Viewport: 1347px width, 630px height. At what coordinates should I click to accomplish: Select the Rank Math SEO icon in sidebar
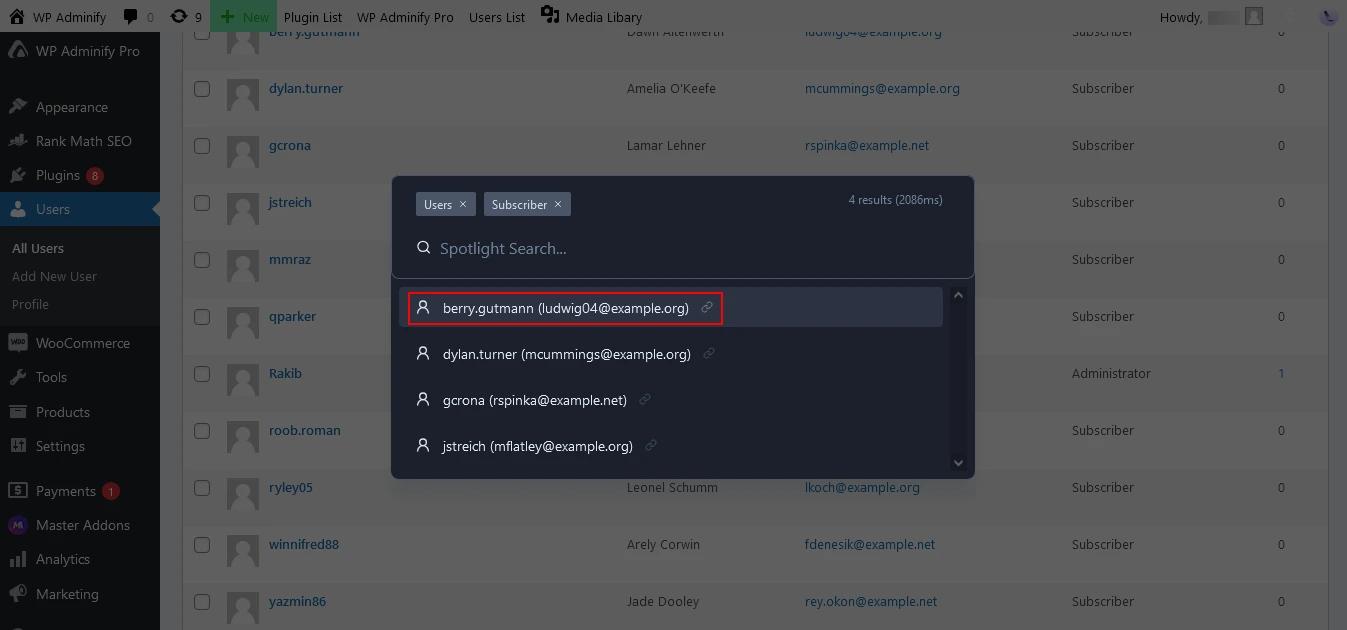click(x=17, y=141)
